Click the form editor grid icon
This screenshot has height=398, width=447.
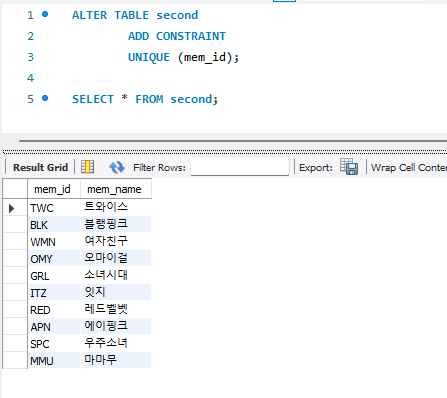[87, 167]
